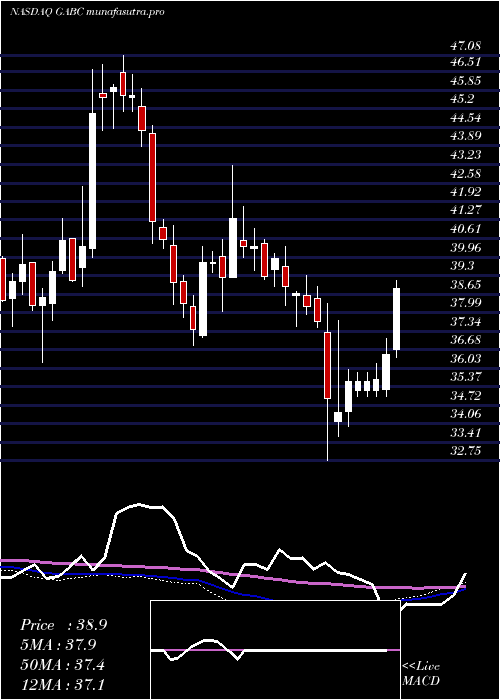Click the long red candle bottoming at 34.72
Viewport: 500px width, 700px height.
click(328, 365)
